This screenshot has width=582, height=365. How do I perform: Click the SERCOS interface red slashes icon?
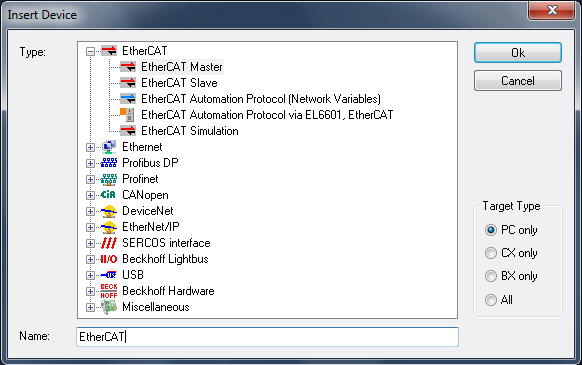[109, 243]
